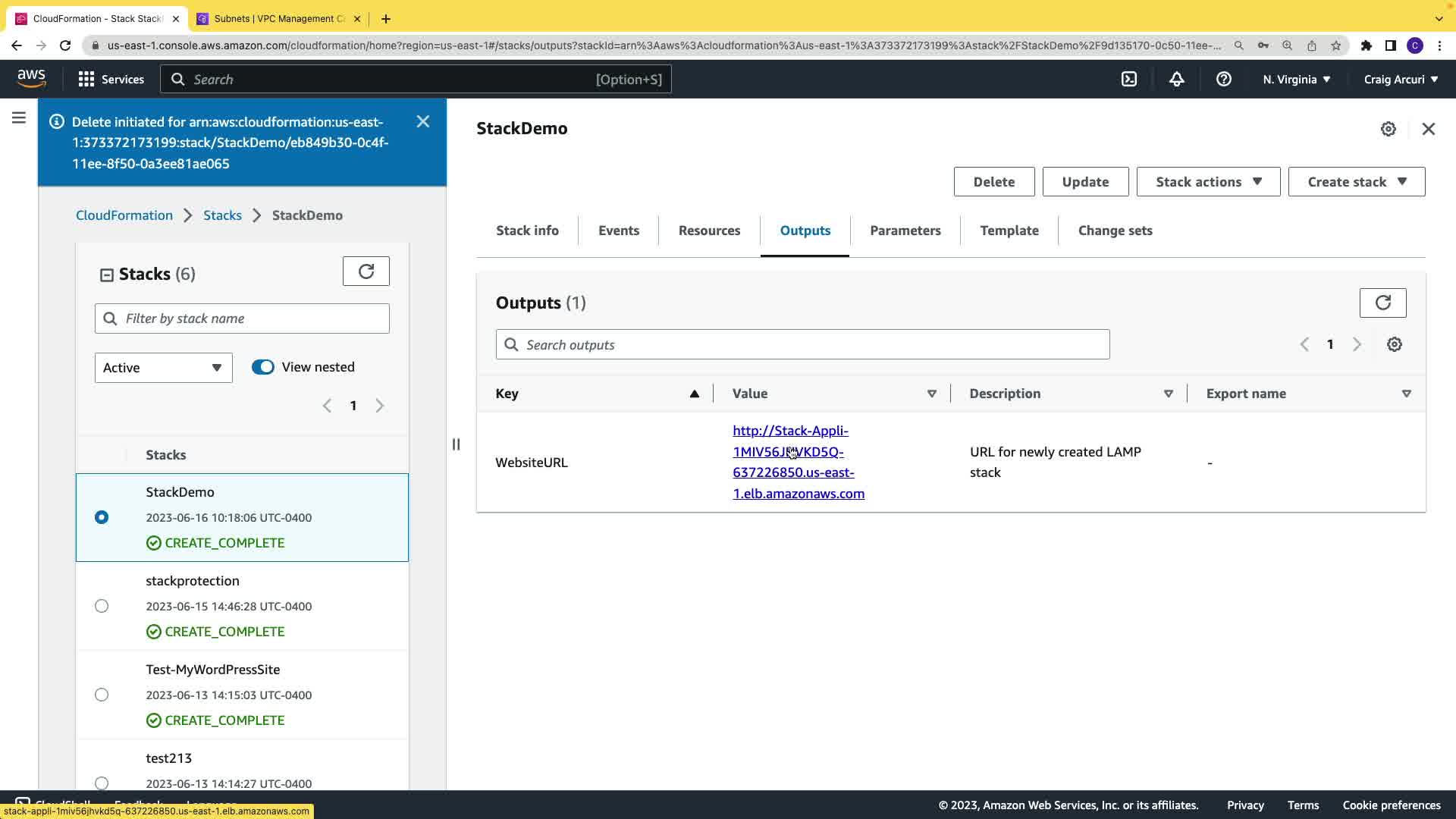The height and width of the screenshot is (819, 1456).
Task: Dismiss the delete initiated notification
Action: (x=423, y=121)
